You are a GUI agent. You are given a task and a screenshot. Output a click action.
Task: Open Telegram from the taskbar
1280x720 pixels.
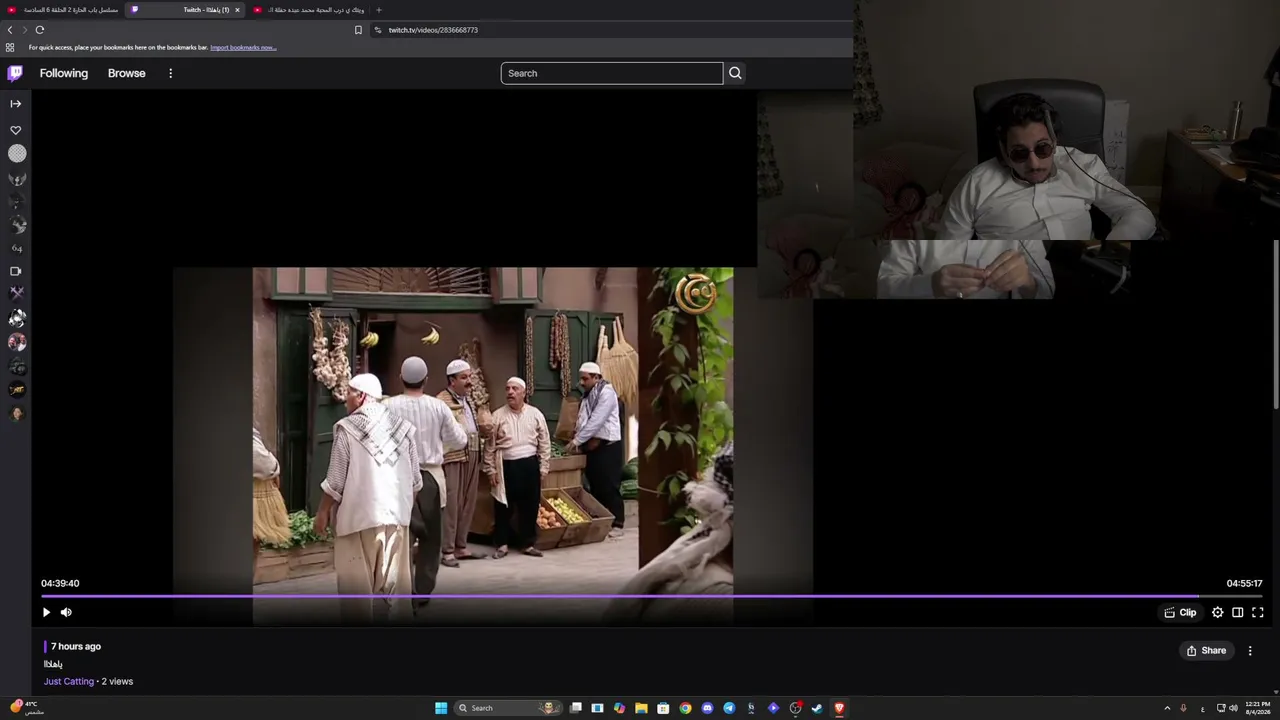[729, 708]
